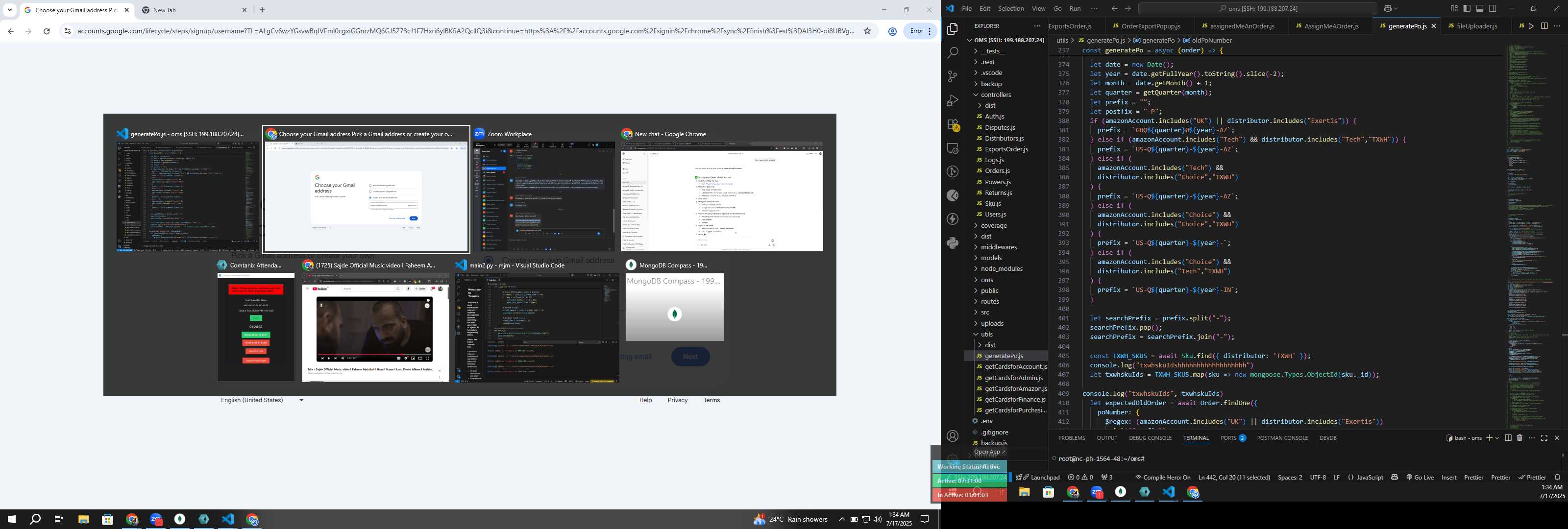Open Customize Layout icon in VS Code title bar

[1454, 8]
